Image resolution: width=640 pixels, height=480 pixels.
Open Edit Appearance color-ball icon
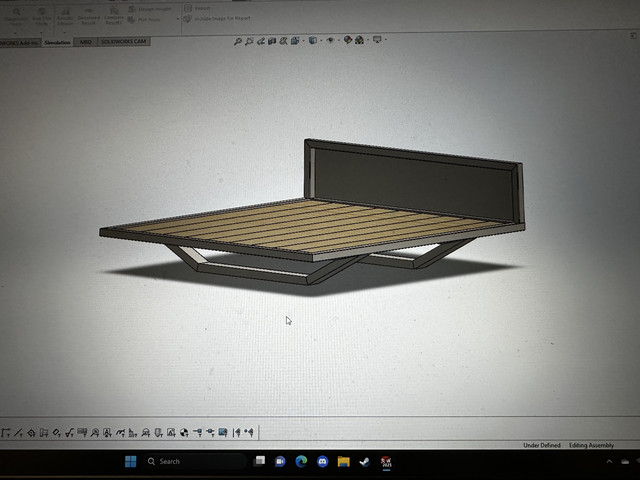[x=348, y=40]
